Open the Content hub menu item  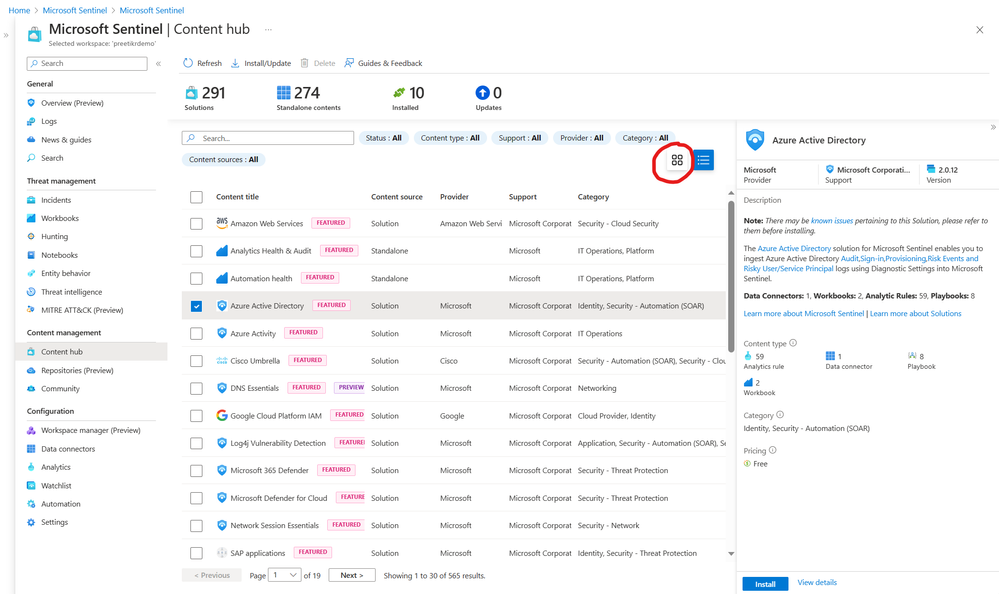[91, 352]
